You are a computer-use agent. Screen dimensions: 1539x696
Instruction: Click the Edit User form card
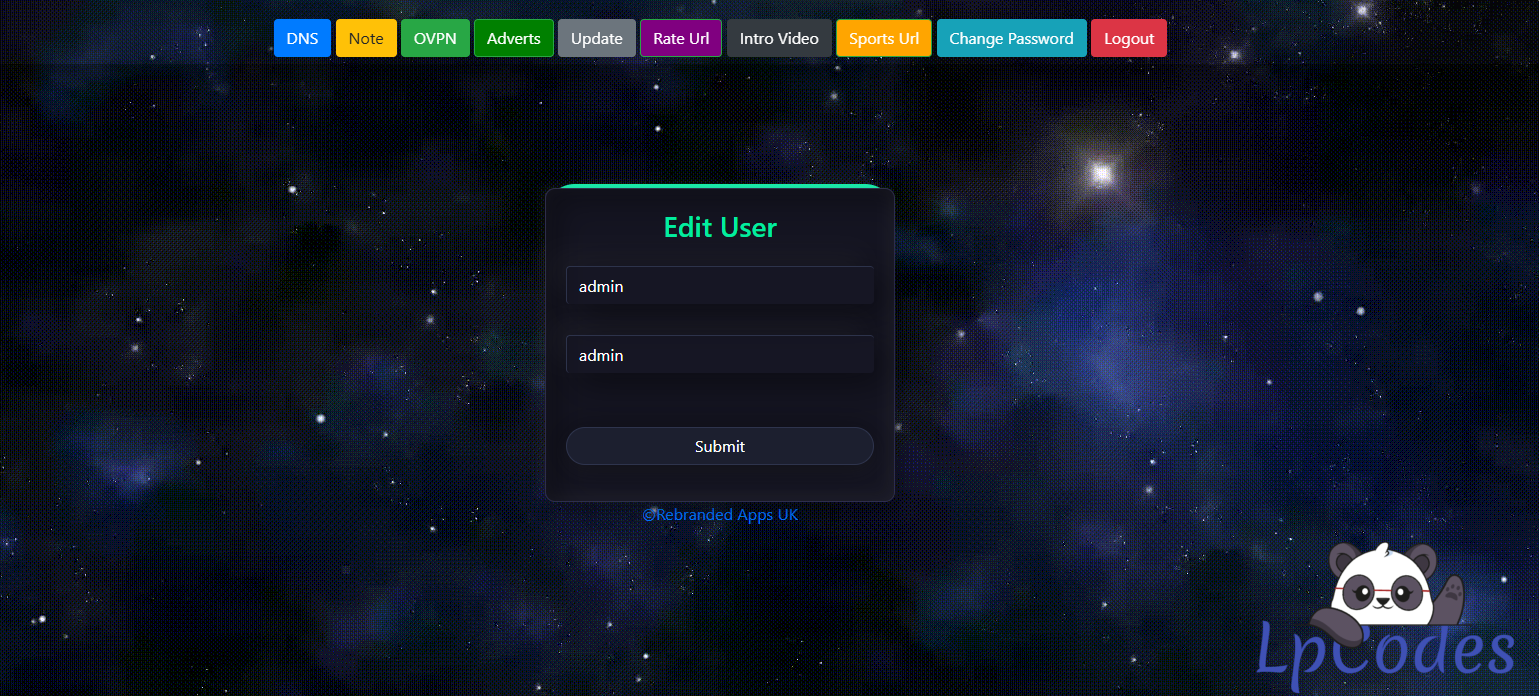click(719, 400)
